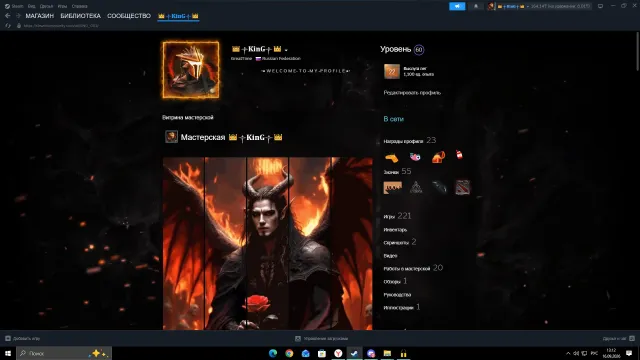This screenshot has width=640, height=360.
Task: Click the triangle-shaped badge icon
Action: pyautogui.click(x=416, y=187)
